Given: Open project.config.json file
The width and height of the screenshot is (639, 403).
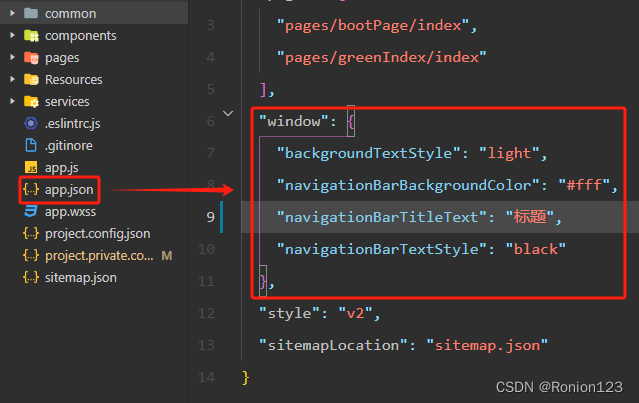Looking at the screenshot, I should (97, 233).
